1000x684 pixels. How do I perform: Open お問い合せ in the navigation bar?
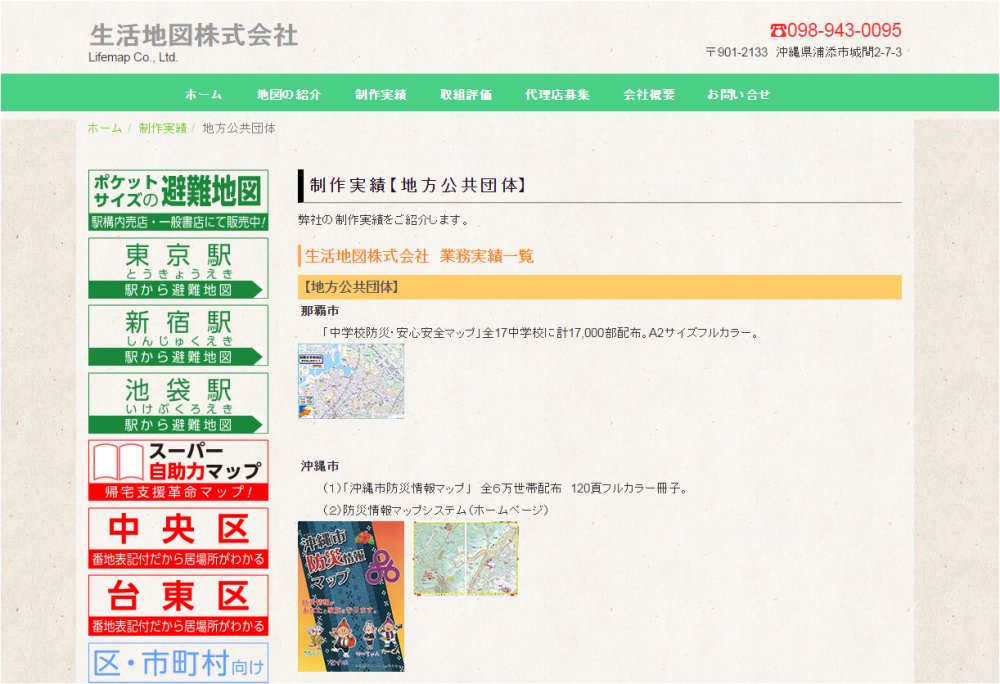pyautogui.click(x=738, y=95)
